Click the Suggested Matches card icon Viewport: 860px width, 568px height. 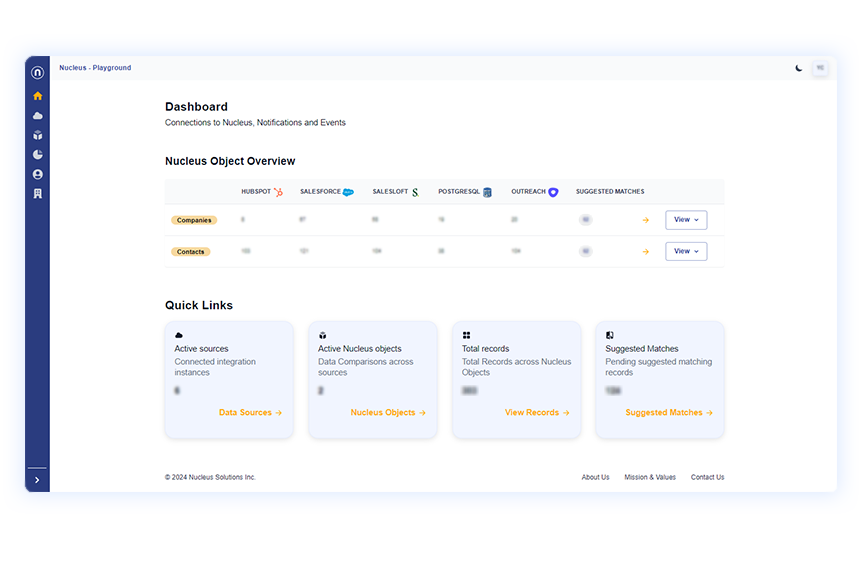(609, 335)
